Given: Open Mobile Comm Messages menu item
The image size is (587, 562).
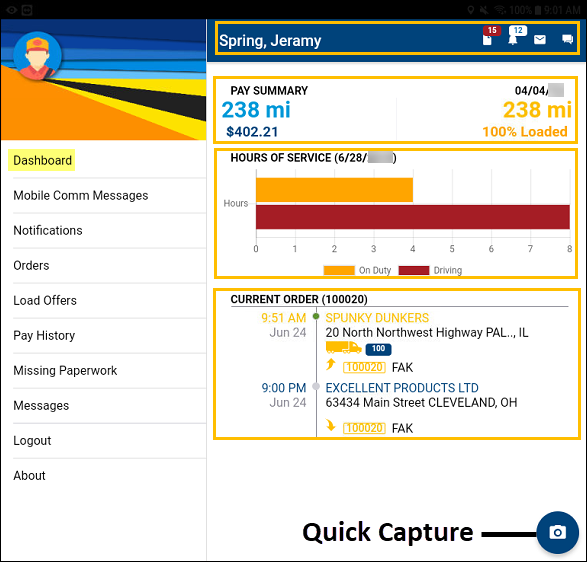Looking at the screenshot, I should [81, 195].
